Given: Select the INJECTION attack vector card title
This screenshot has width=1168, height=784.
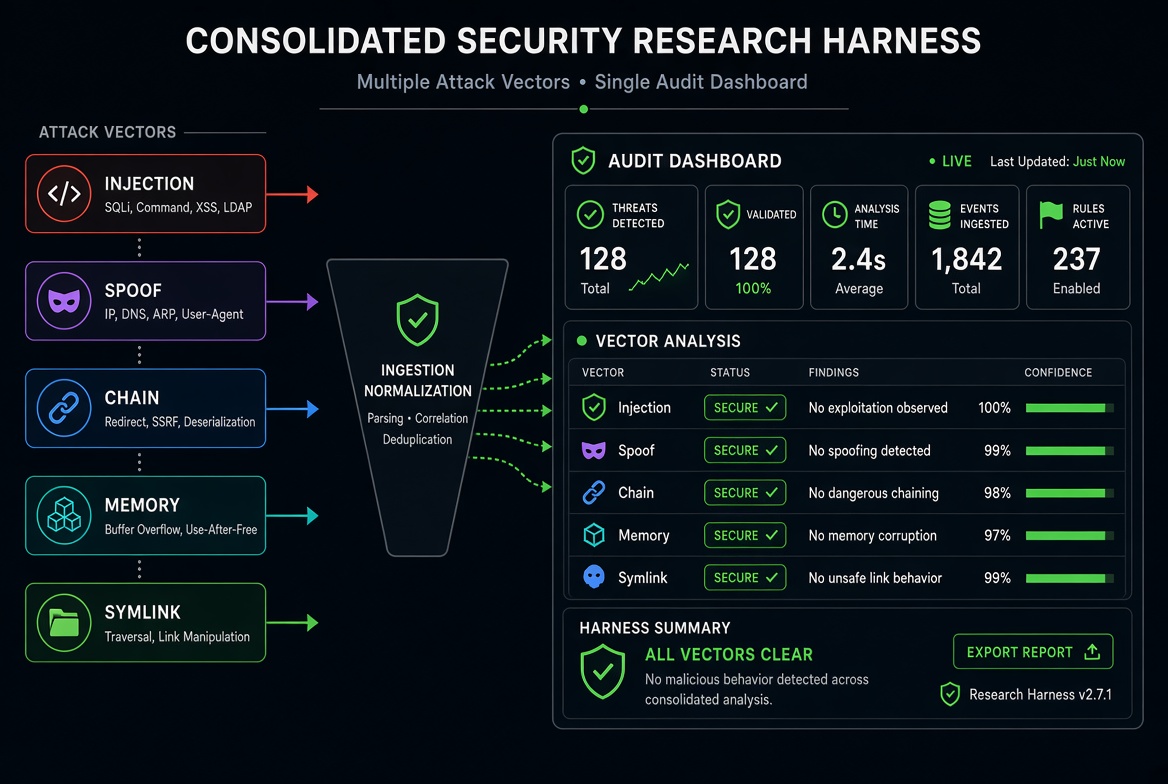Looking at the screenshot, I should [149, 183].
